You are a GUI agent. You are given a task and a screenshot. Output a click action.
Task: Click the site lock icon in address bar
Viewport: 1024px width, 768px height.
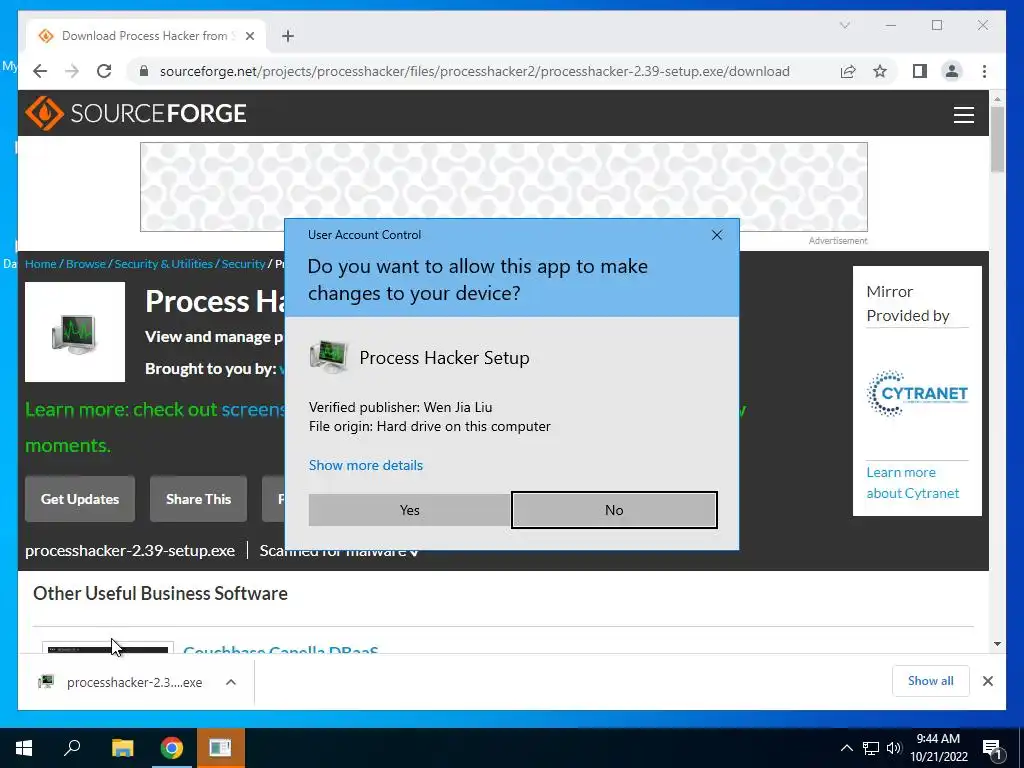click(144, 71)
